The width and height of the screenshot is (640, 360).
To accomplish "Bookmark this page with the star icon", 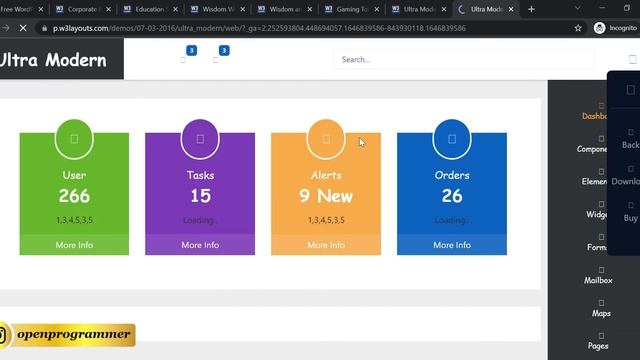I will point(578,28).
